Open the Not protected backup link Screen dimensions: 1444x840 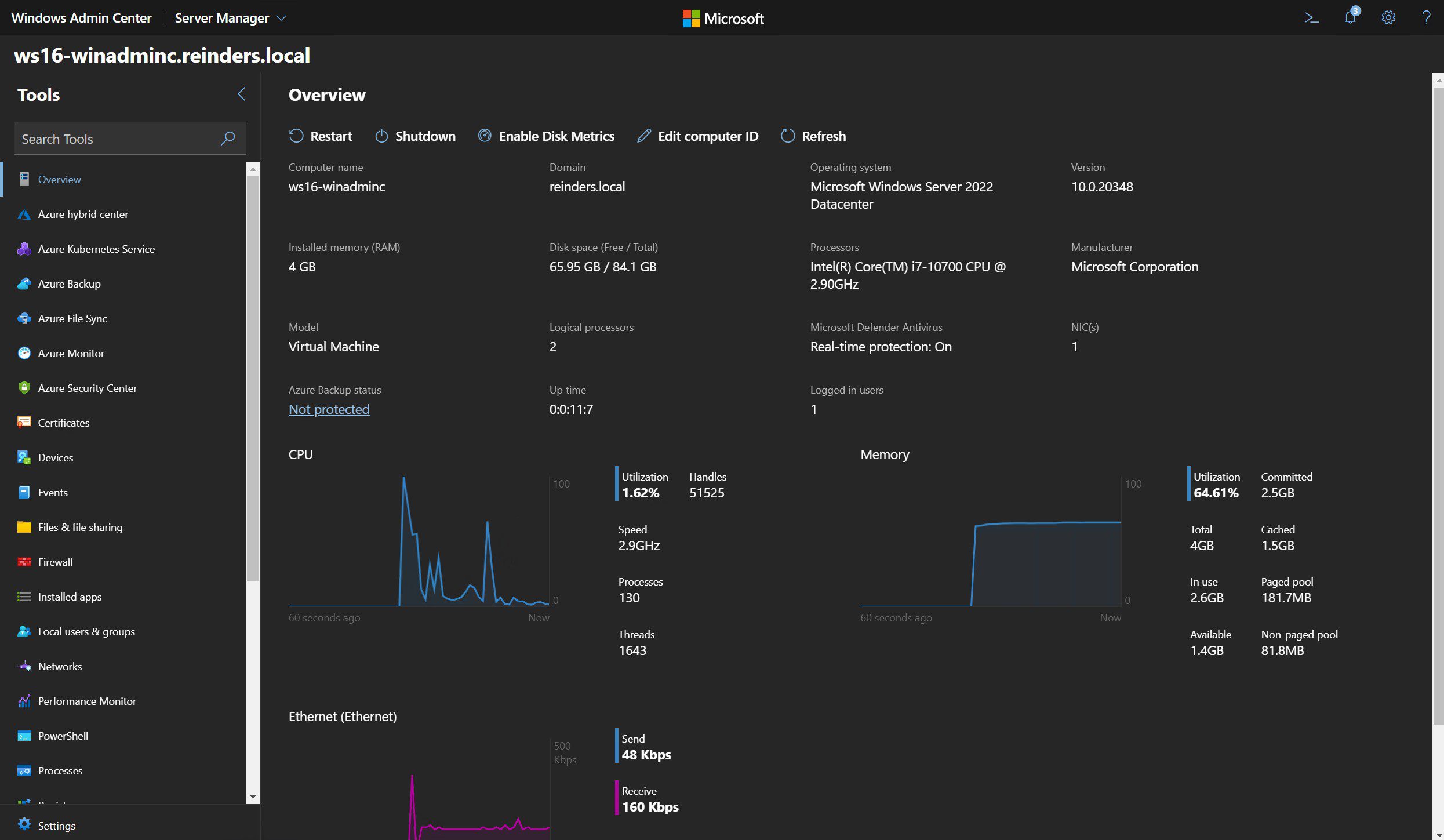pos(329,409)
